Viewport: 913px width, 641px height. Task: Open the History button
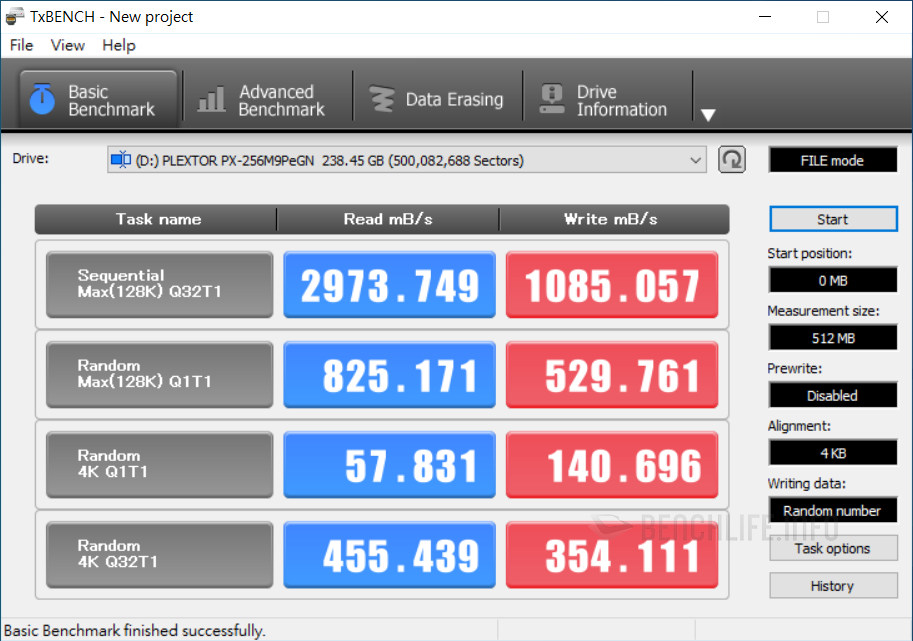pos(832,586)
